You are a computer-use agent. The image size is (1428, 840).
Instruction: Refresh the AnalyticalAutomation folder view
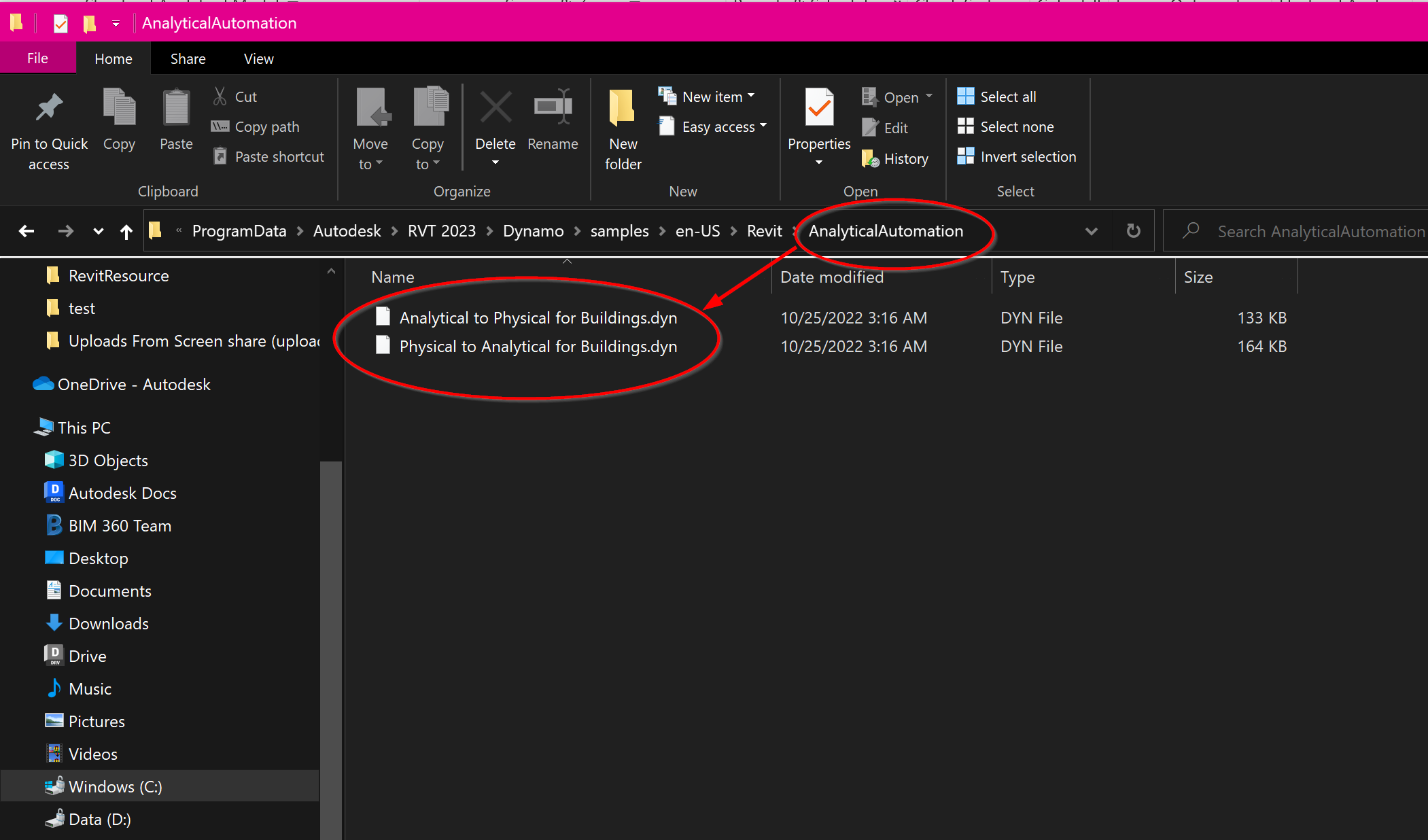(x=1132, y=231)
